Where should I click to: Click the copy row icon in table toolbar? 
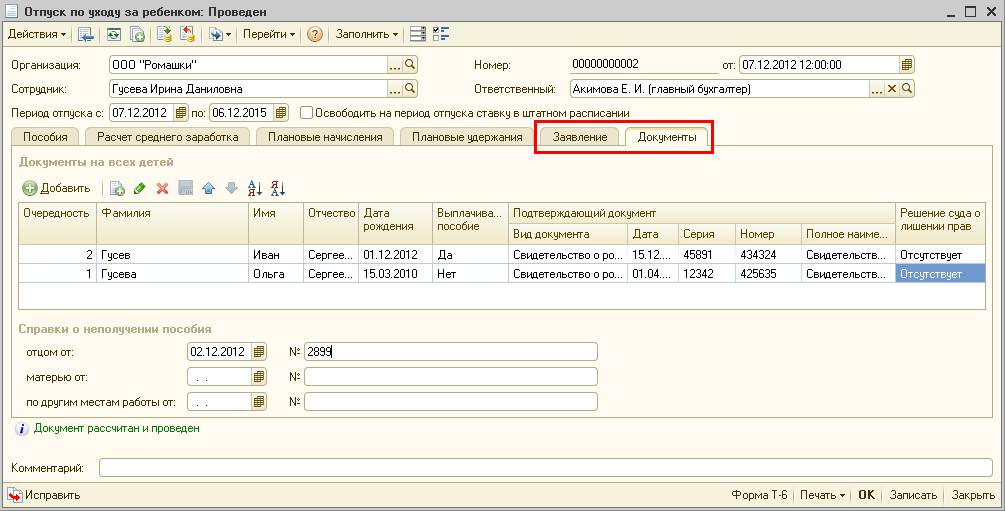tap(117, 188)
